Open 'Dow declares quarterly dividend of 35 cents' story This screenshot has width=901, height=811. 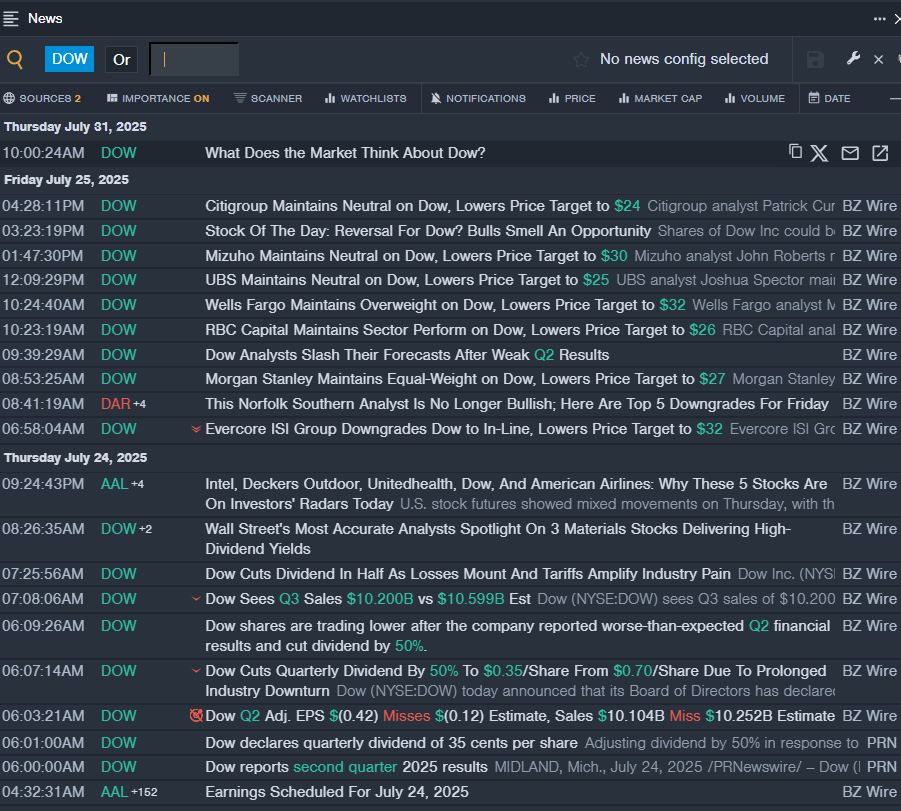point(391,743)
